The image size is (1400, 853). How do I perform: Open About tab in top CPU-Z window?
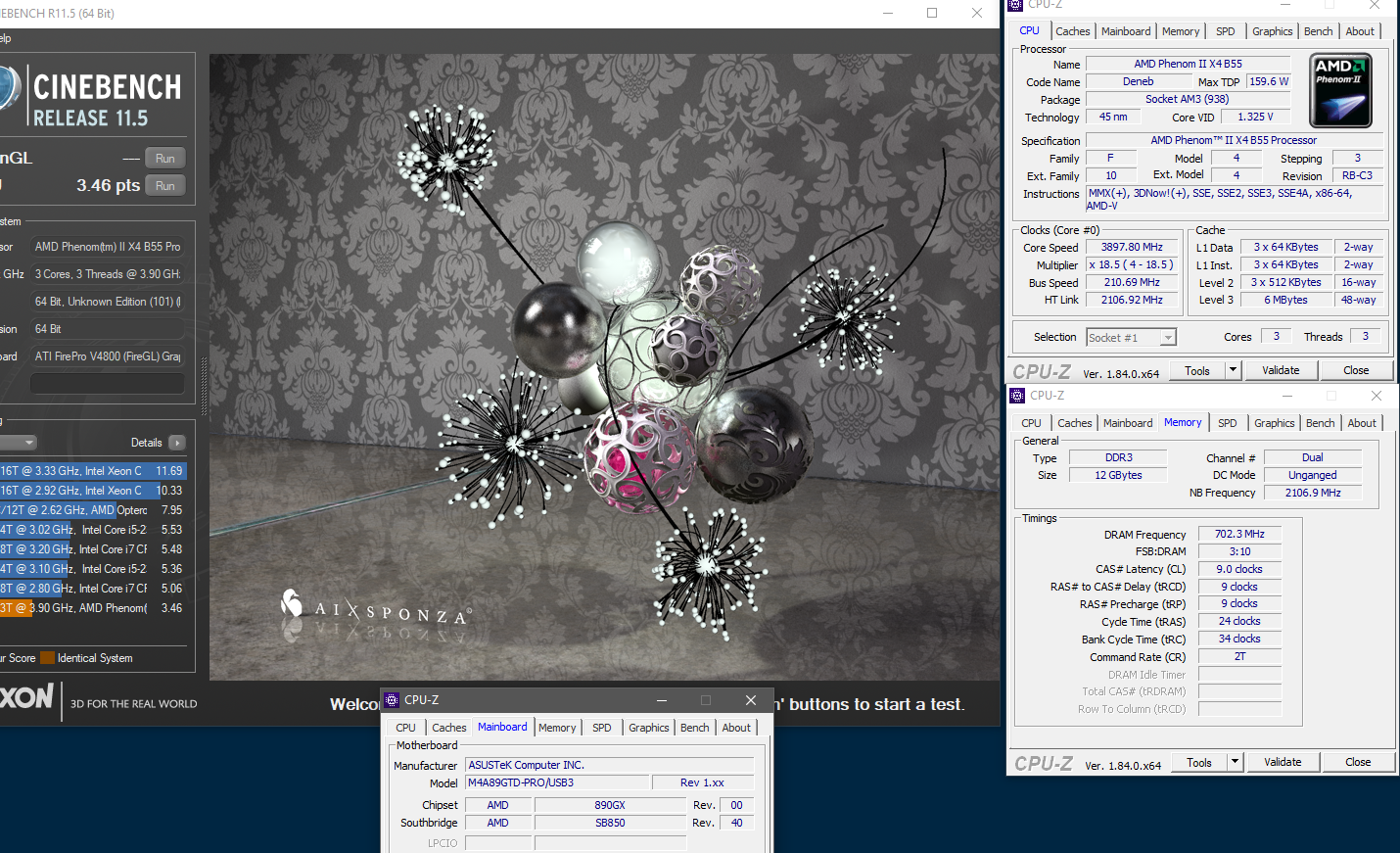click(x=1360, y=31)
